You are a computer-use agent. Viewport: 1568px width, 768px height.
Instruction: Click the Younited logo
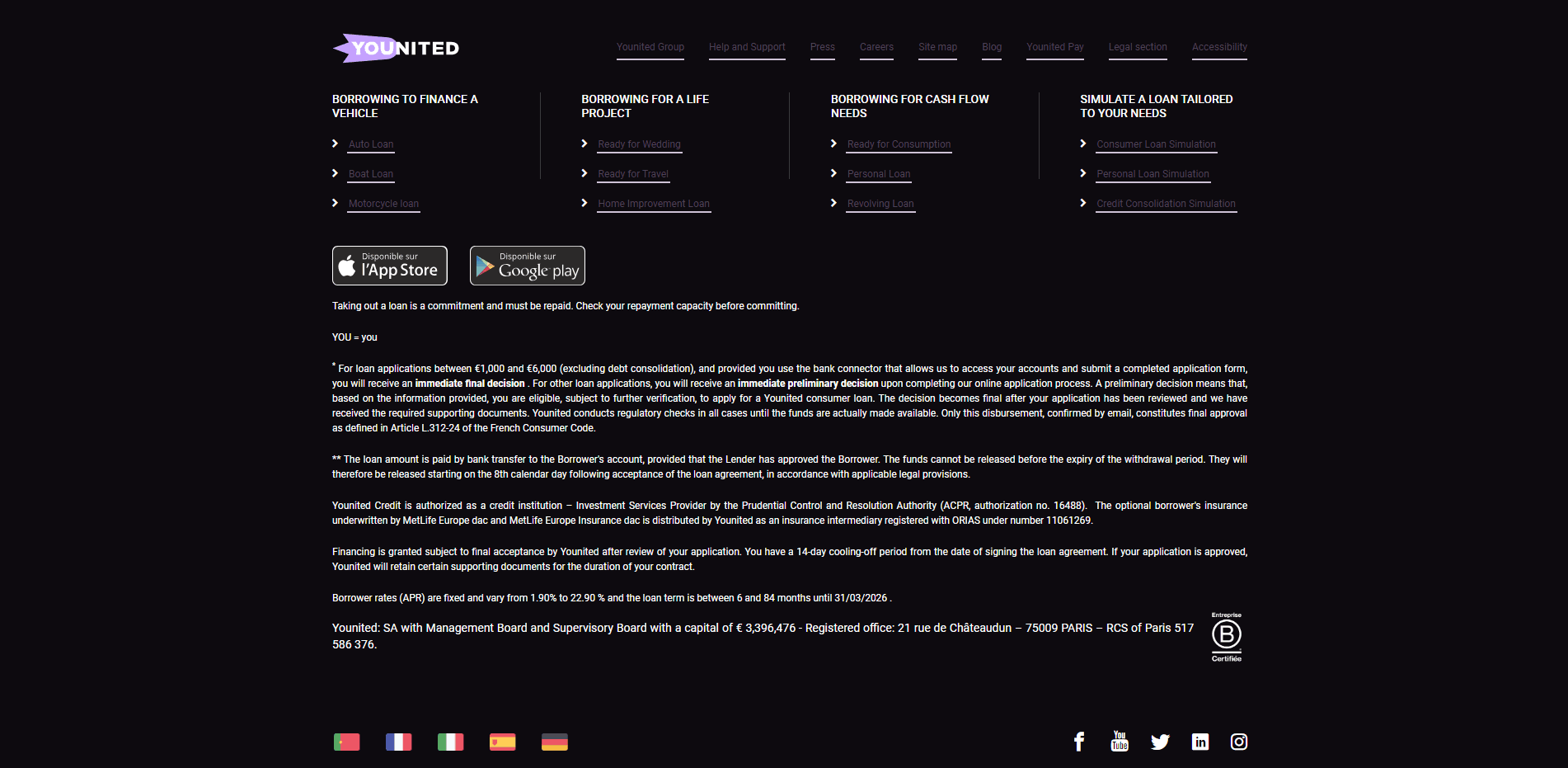click(396, 48)
